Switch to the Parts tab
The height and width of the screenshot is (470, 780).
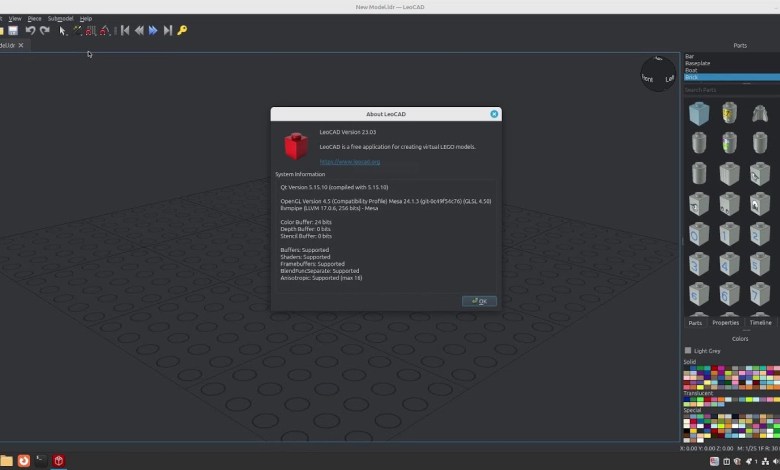(695, 323)
